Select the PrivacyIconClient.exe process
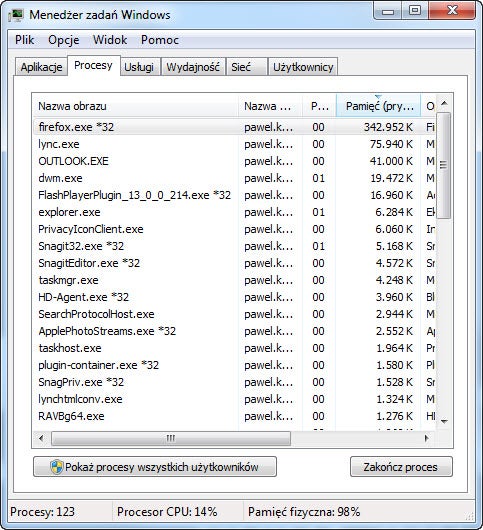This screenshot has height=530, width=483. (x=235, y=229)
